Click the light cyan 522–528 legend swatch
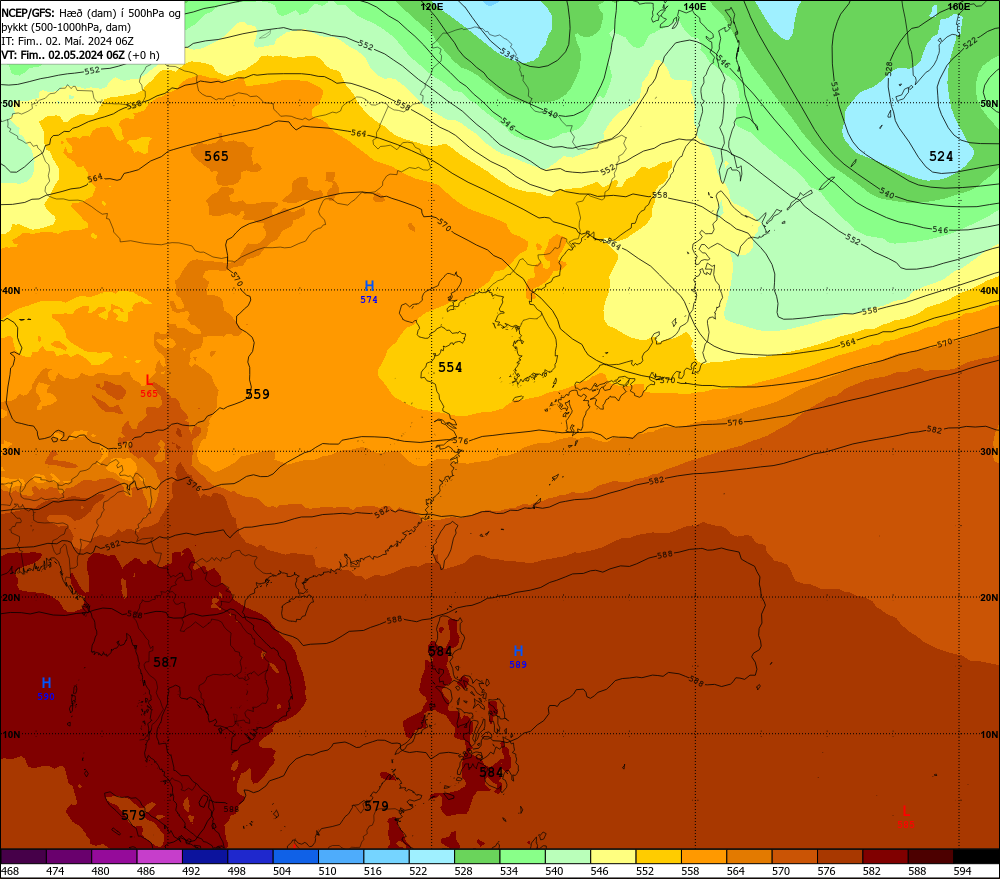The image size is (1000, 879). coord(432,856)
